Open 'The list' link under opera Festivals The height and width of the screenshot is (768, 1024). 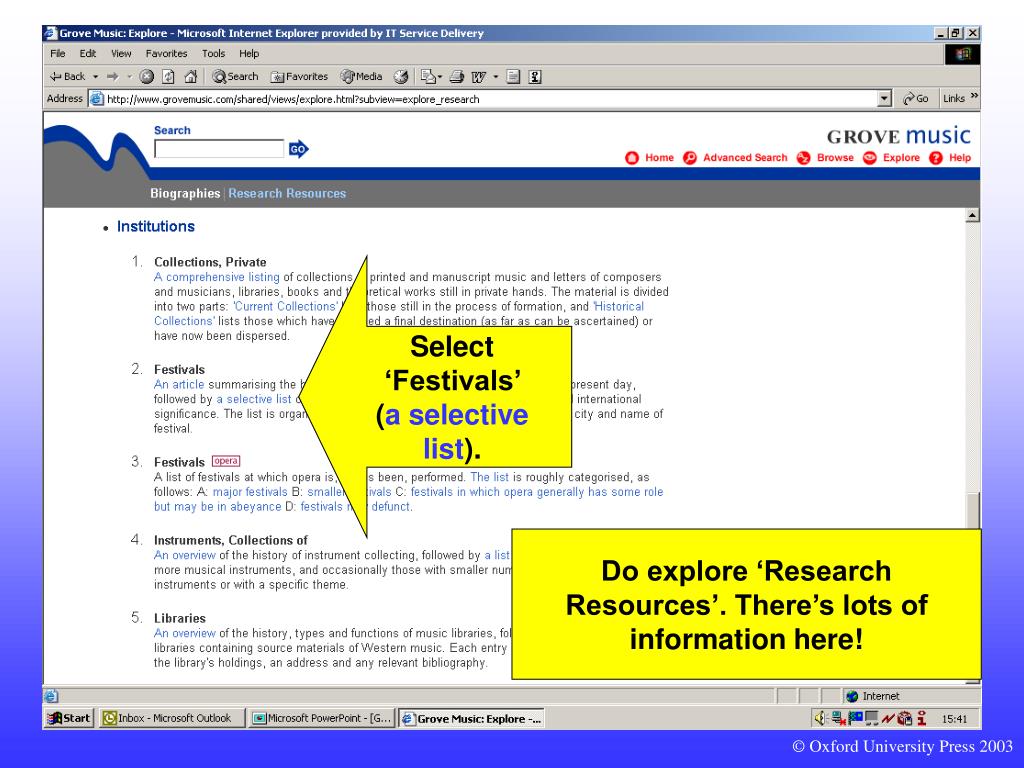pos(489,477)
